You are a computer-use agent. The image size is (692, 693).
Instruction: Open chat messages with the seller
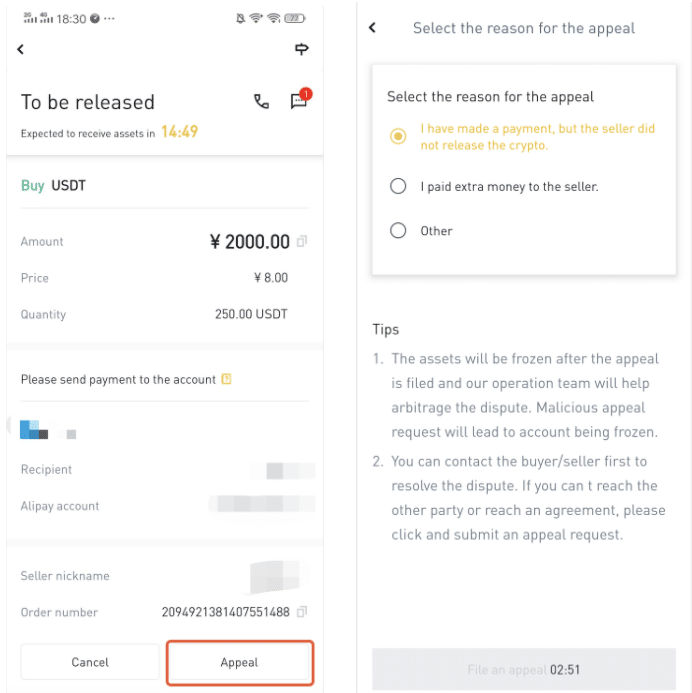(298, 101)
